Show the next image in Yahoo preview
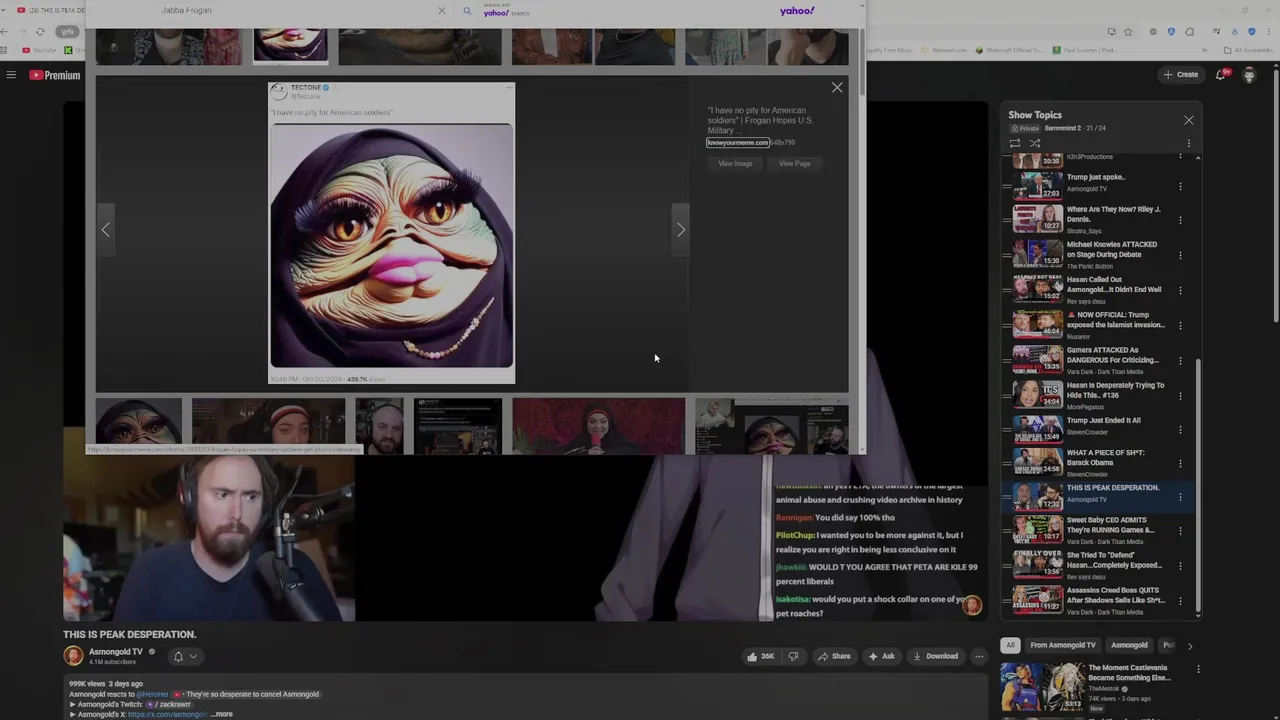Screen dimensions: 1280x720 (681, 230)
